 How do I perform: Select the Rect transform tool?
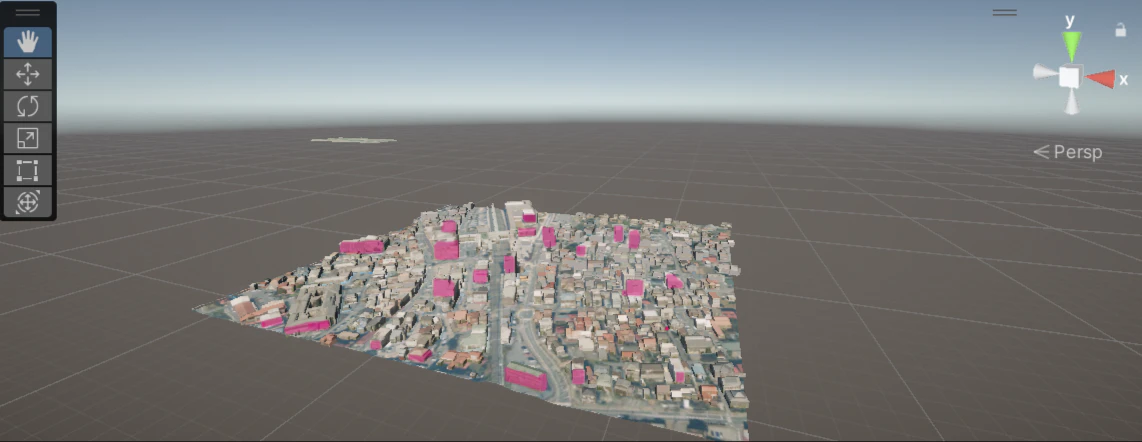click(x=28, y=170)
